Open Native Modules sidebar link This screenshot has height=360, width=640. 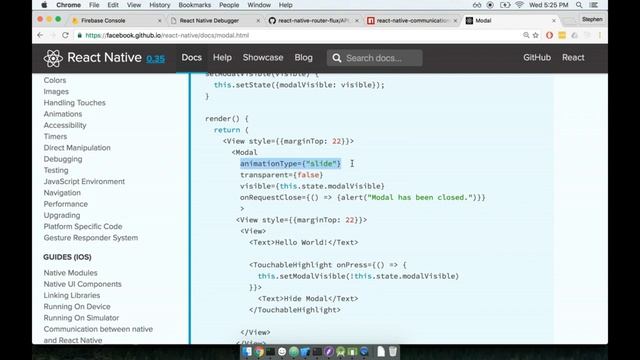(70, 273)
